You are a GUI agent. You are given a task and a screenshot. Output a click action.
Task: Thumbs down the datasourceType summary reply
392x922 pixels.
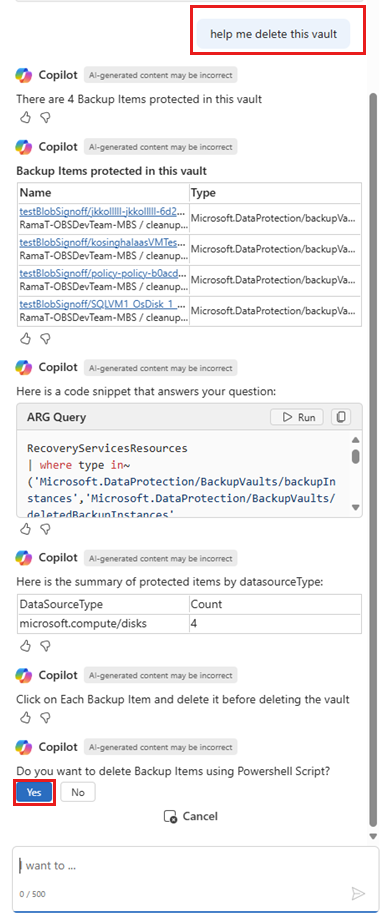pos(45,646)
